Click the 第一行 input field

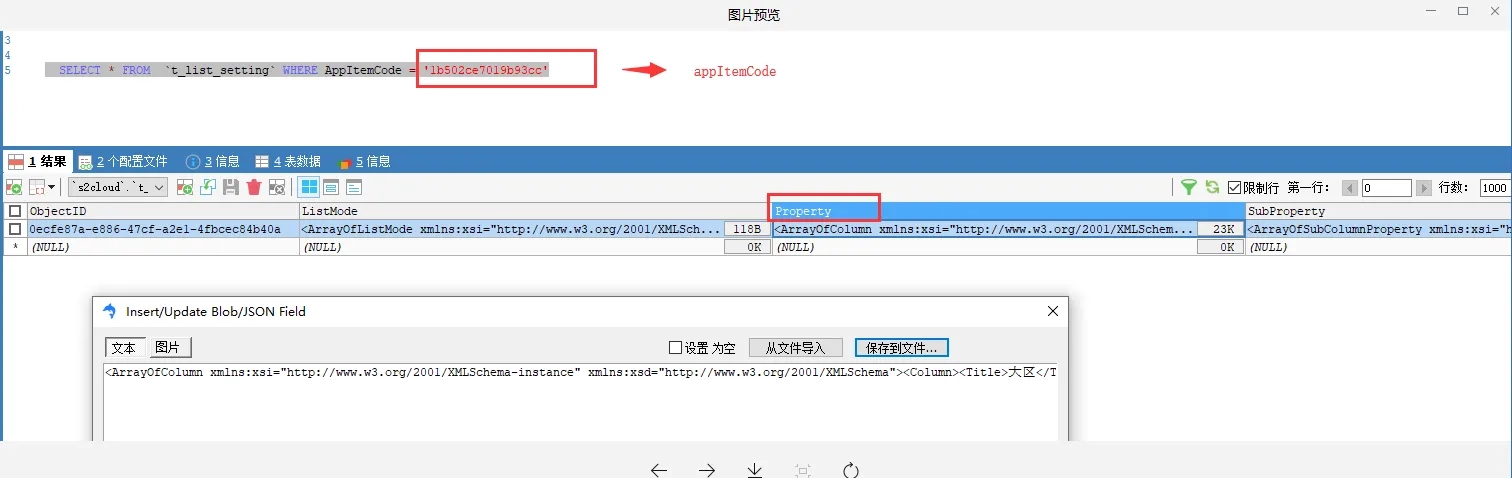(1385, 188)
